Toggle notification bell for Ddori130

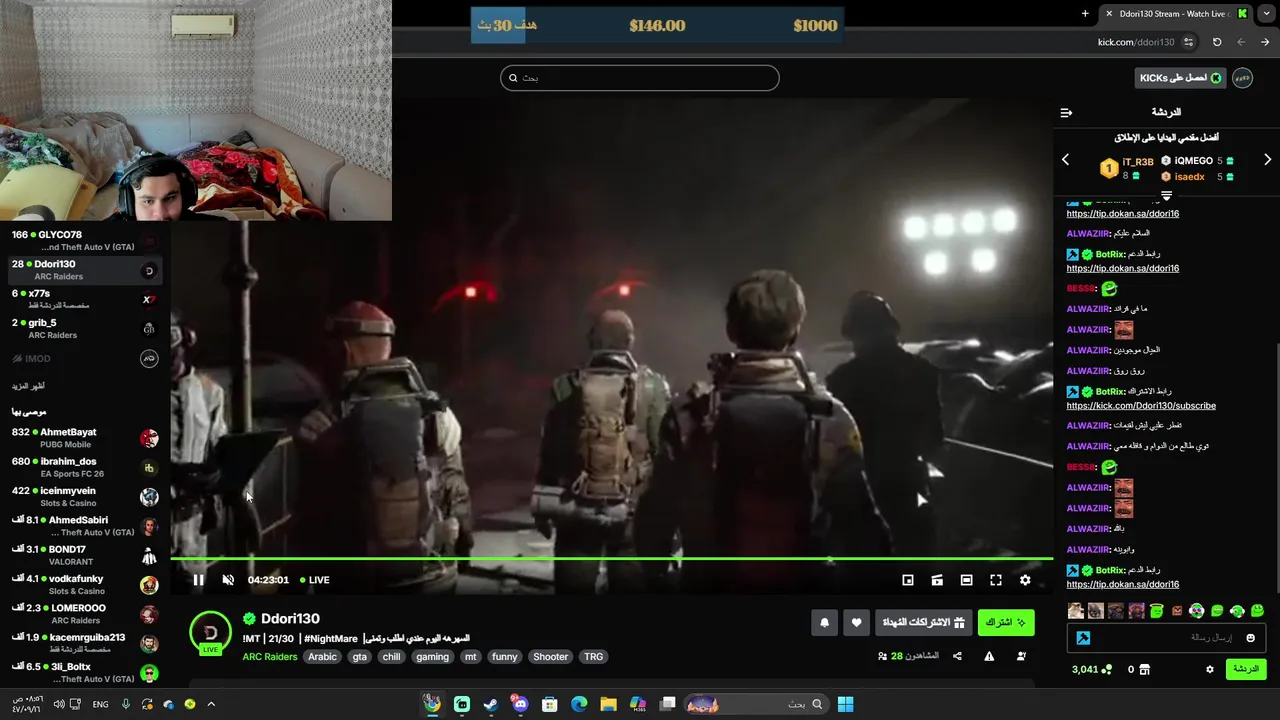(x=824, y=622)
